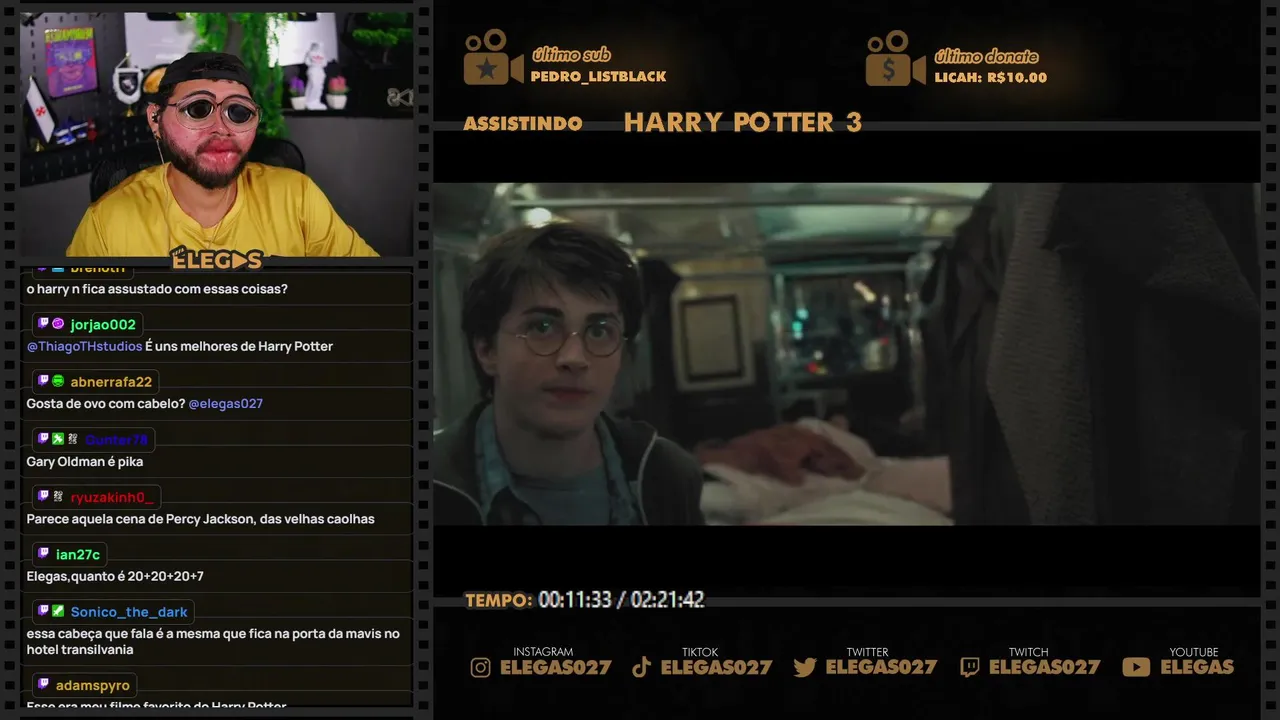
Task: Open the YouTube play logo icon
Action: pos(1136,667)
